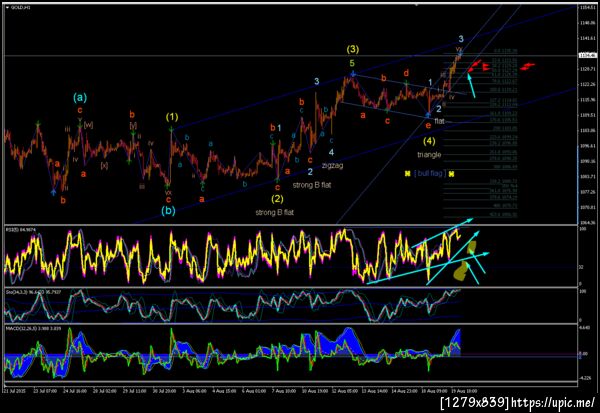Click the yellow marker left of bull flag
600x413 pixels.
pyautogui.click(x=408, y=174)
